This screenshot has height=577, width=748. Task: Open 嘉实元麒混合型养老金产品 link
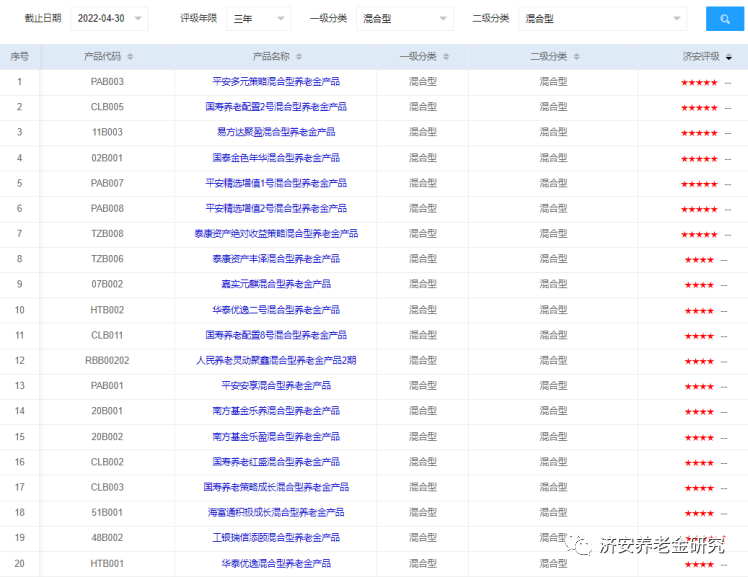click(x=276, y=284)
